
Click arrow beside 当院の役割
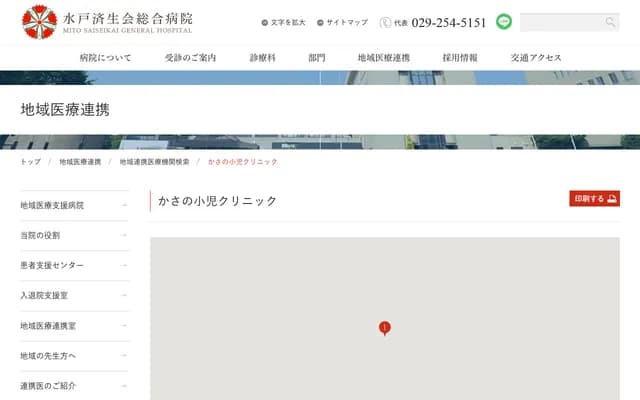click(124, 236)
